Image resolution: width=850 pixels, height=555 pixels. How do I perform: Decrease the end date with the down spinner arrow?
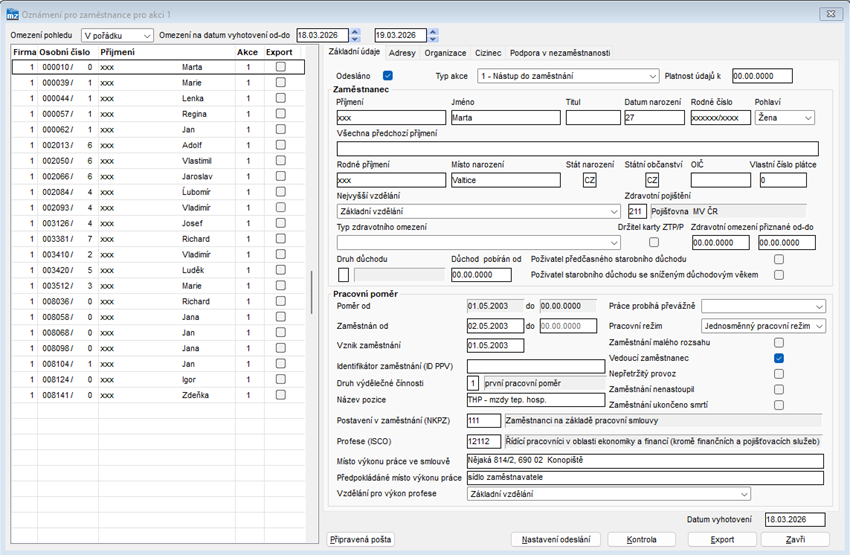[433, 39]
